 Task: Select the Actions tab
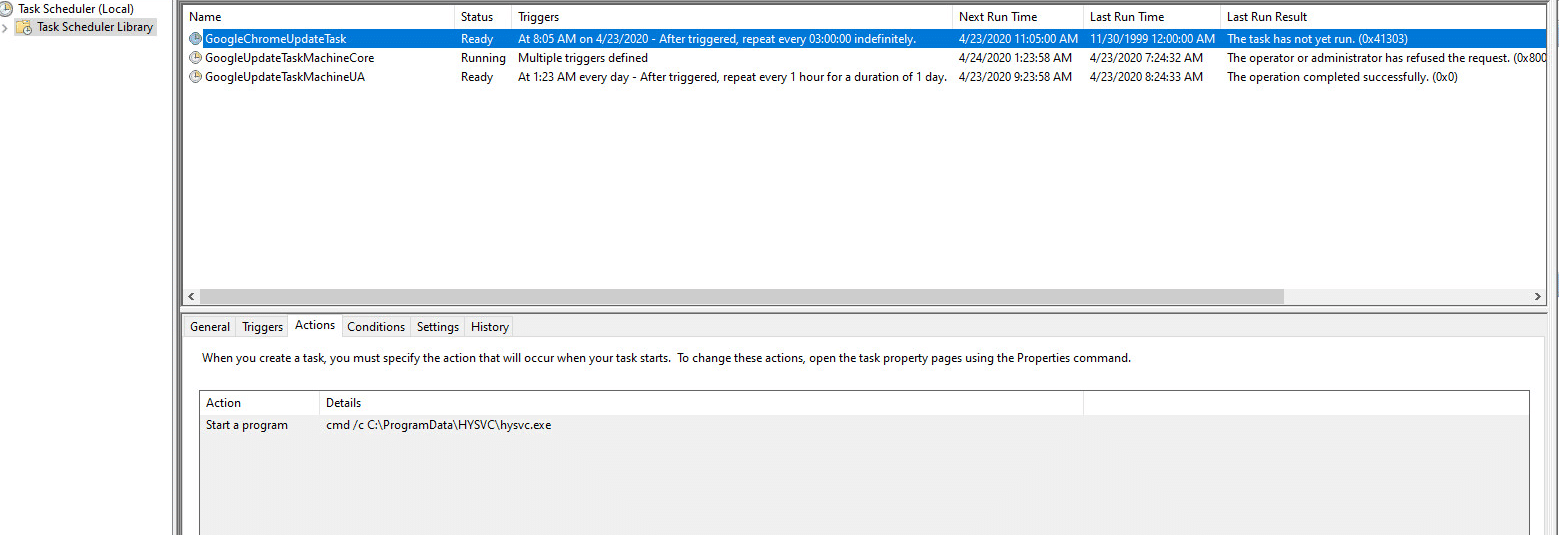pos(315,325)
